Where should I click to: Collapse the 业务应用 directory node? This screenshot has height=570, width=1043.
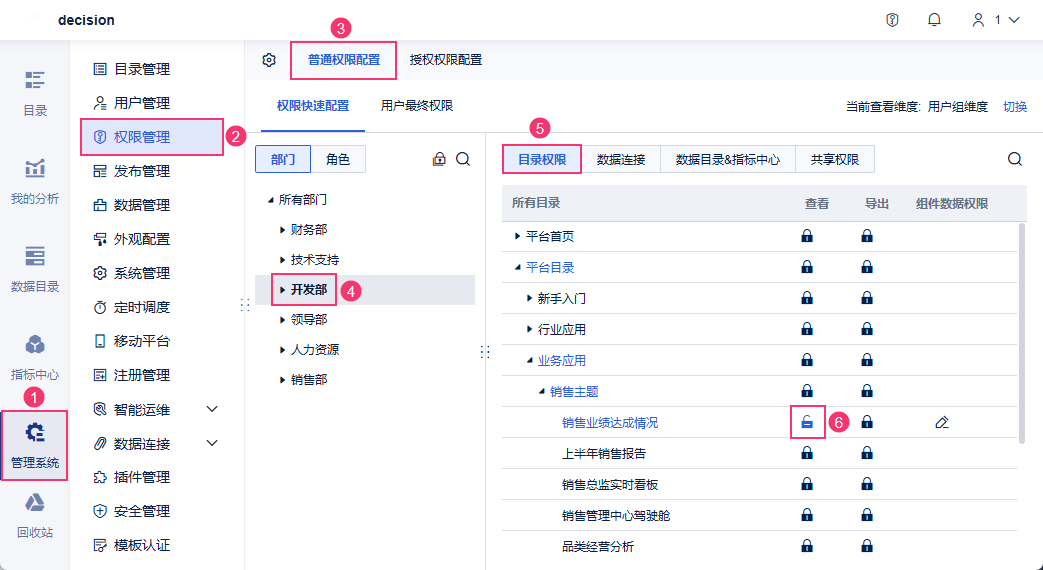(530, 360)
